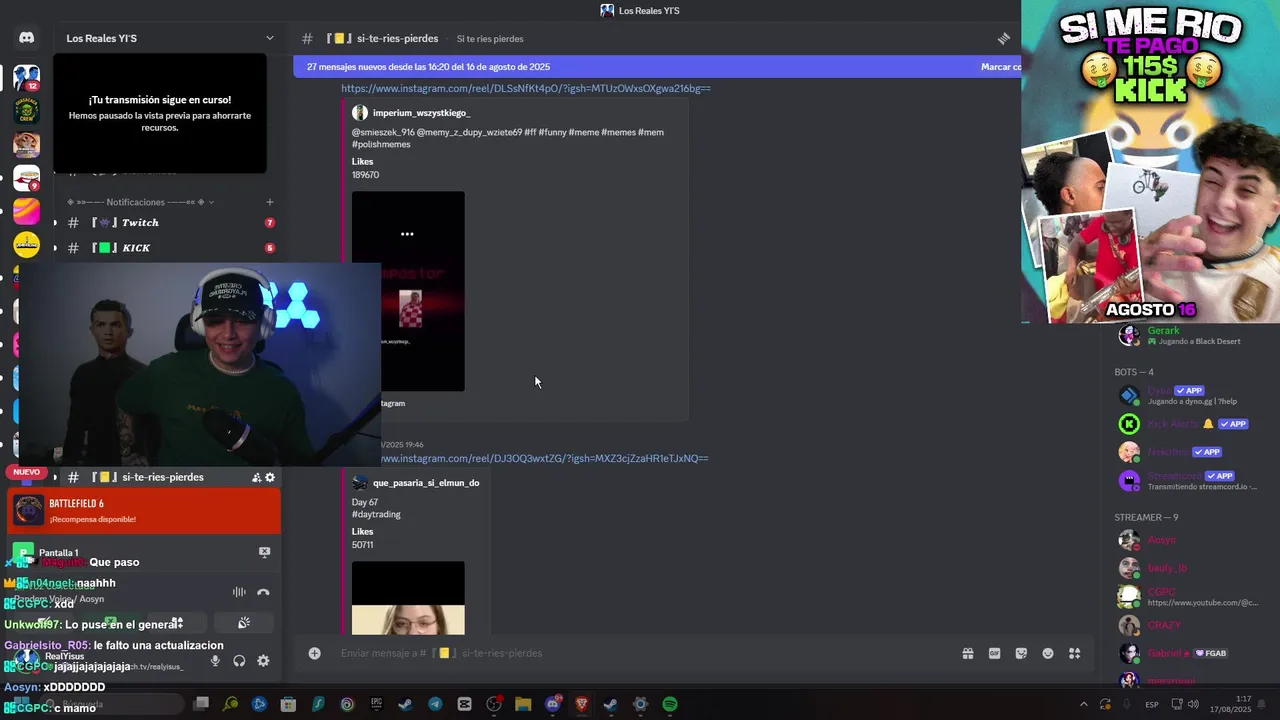Open user settings gear

coord(263,661)
